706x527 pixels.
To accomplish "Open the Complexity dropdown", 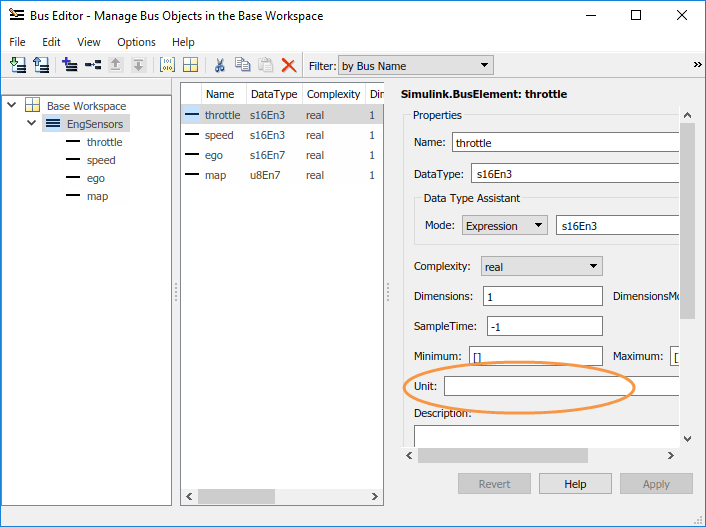I will tap(540, 267).
